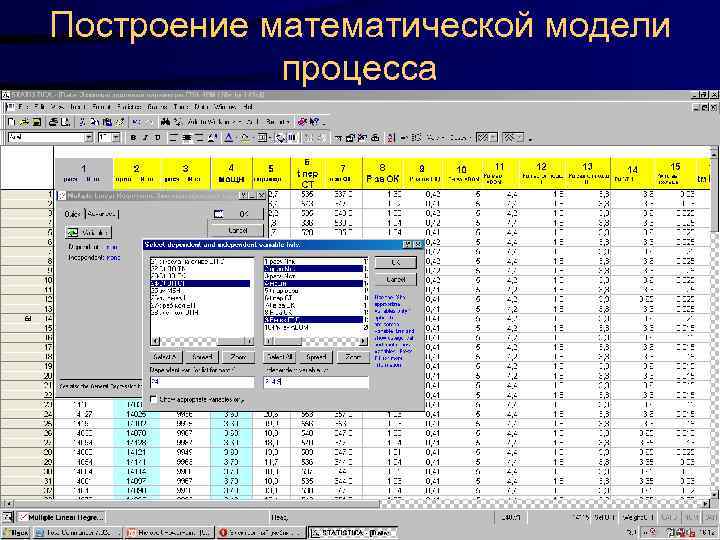Open the font name dropdown
Image resolution: width=720 pixels, height=540 pixels.
coord(88,137)
